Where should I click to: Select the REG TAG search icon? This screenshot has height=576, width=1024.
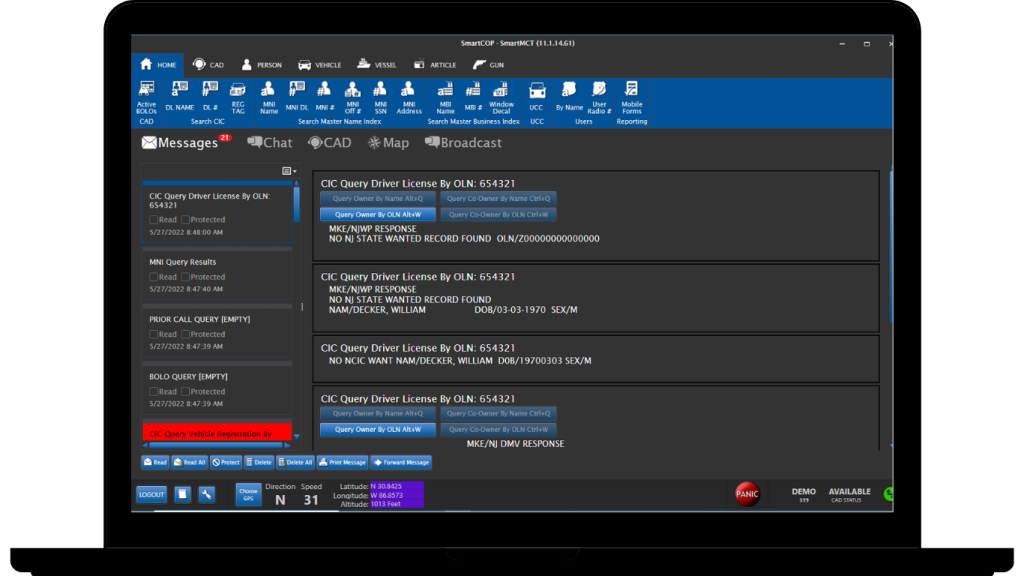coord(238,96)
